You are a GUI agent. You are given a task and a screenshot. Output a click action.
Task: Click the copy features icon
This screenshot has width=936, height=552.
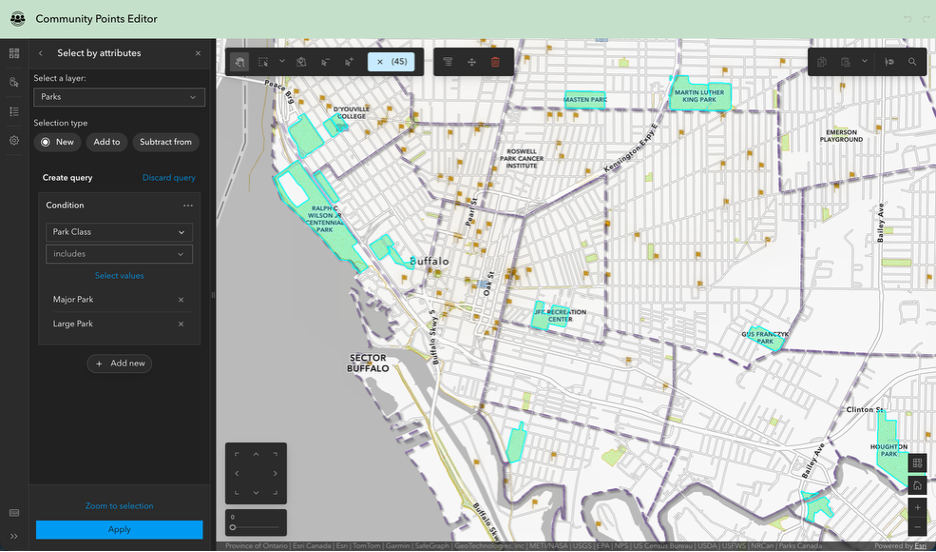[822, 62]
